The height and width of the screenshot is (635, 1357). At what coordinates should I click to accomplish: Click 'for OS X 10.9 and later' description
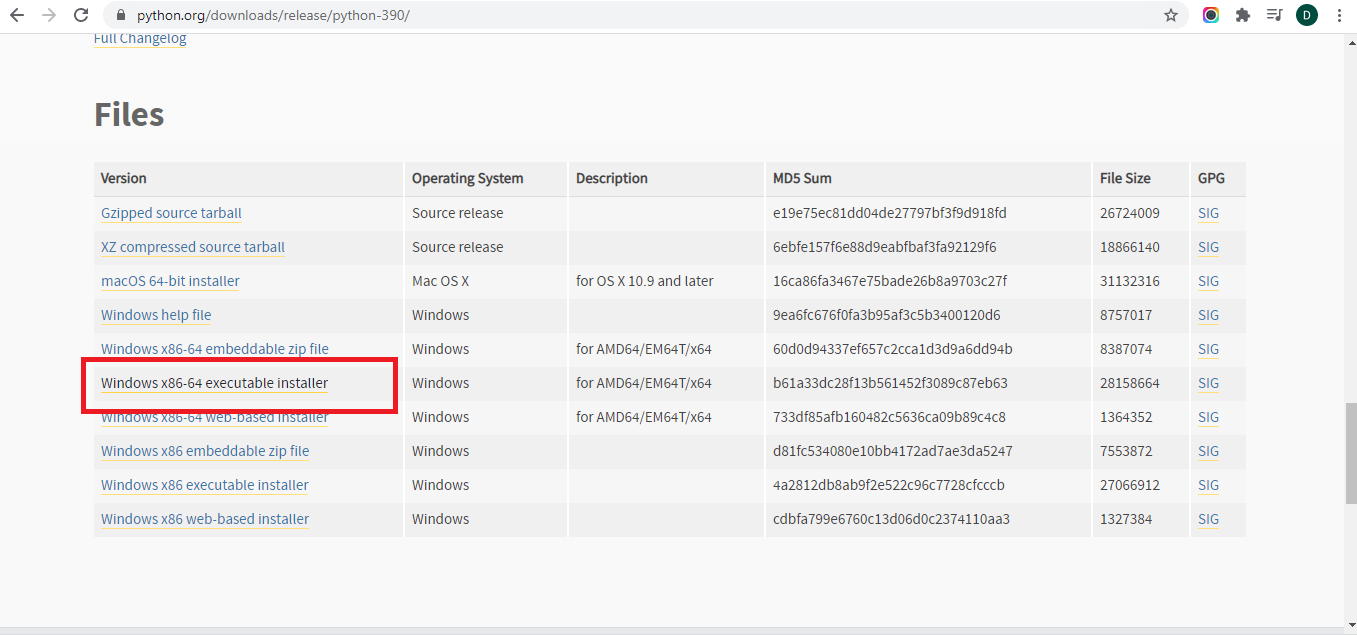(x=645, y=281)
